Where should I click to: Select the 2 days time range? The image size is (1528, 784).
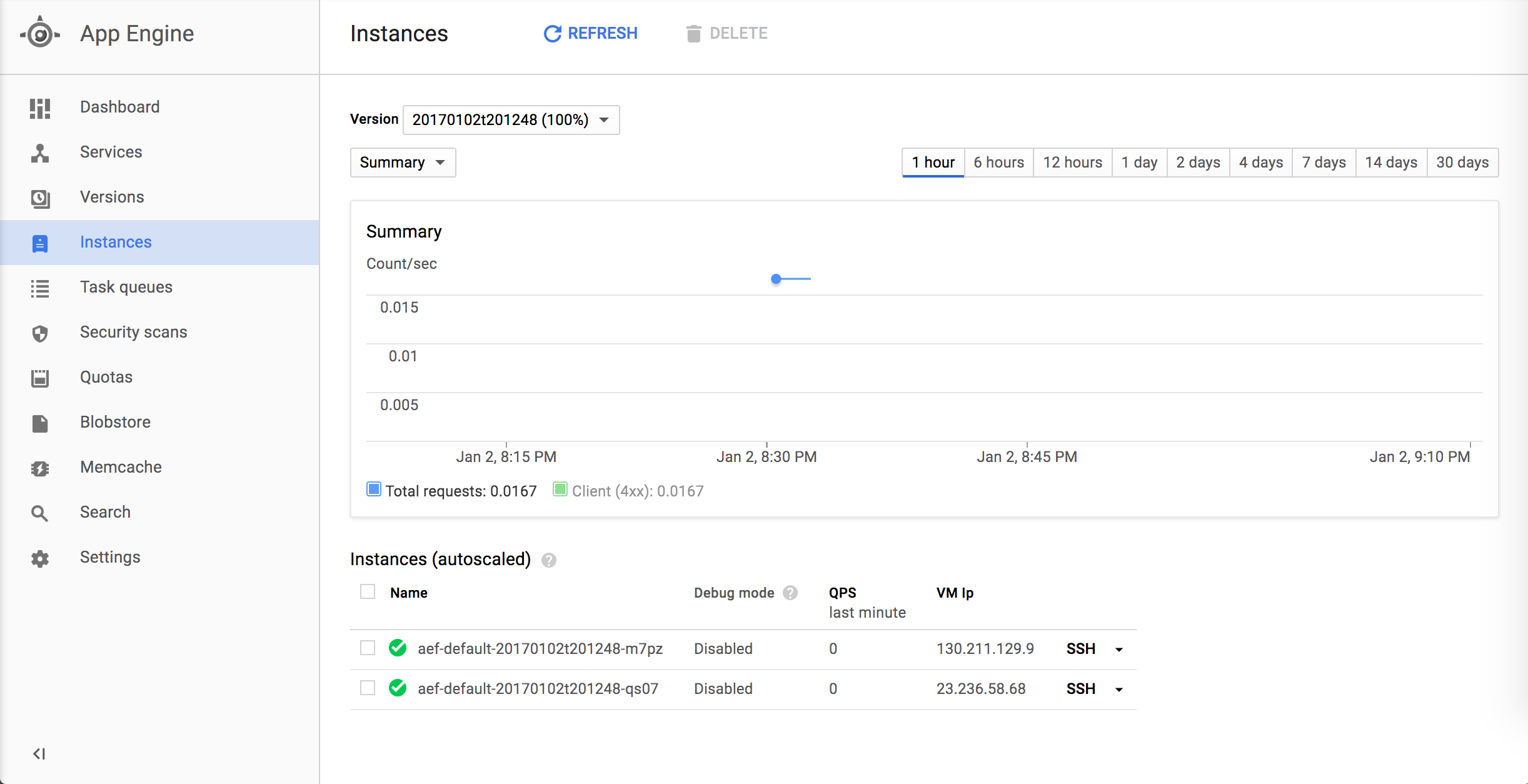[x=1198, y=163]
